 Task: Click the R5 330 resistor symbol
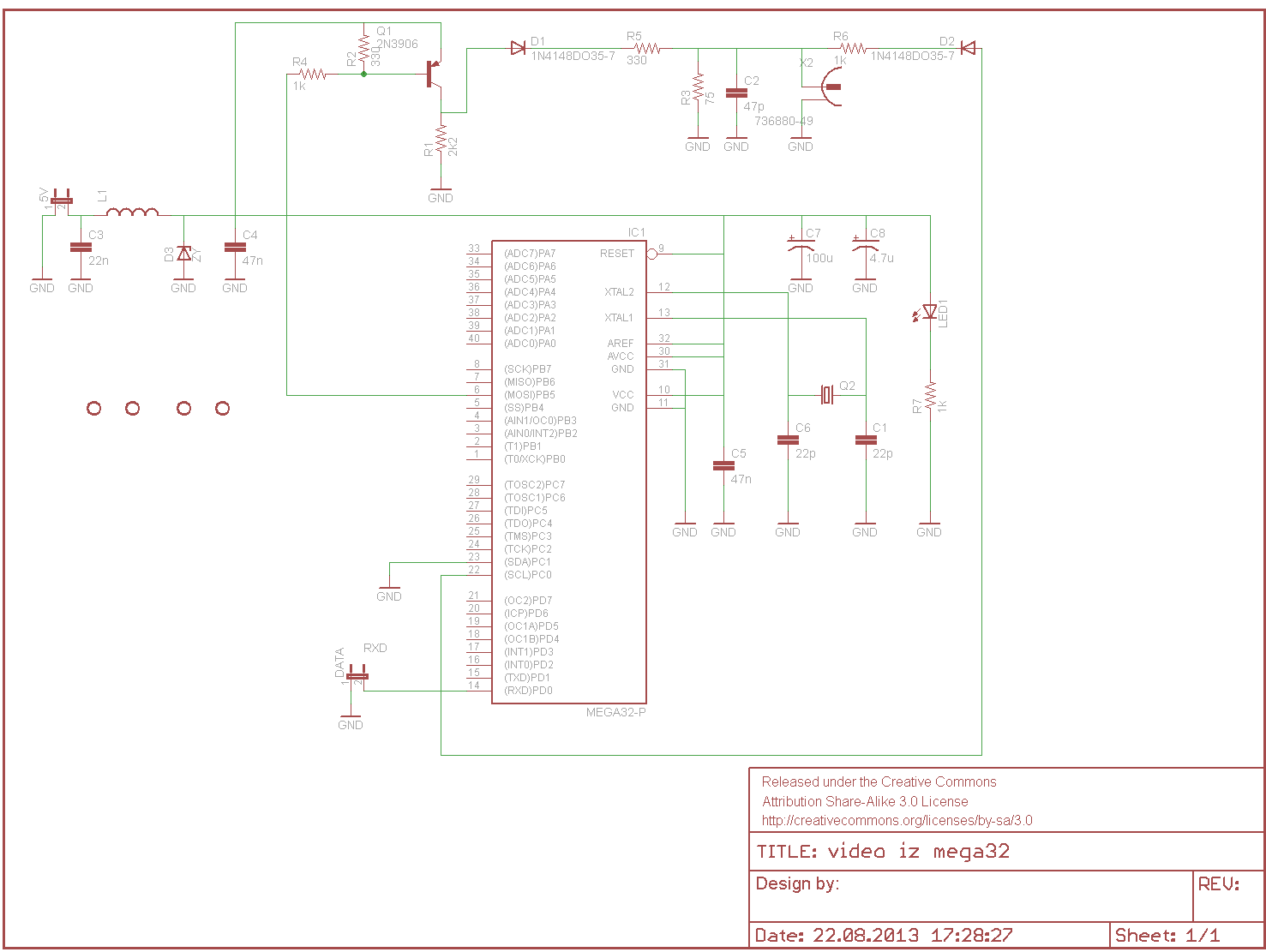tap(646, 49)
